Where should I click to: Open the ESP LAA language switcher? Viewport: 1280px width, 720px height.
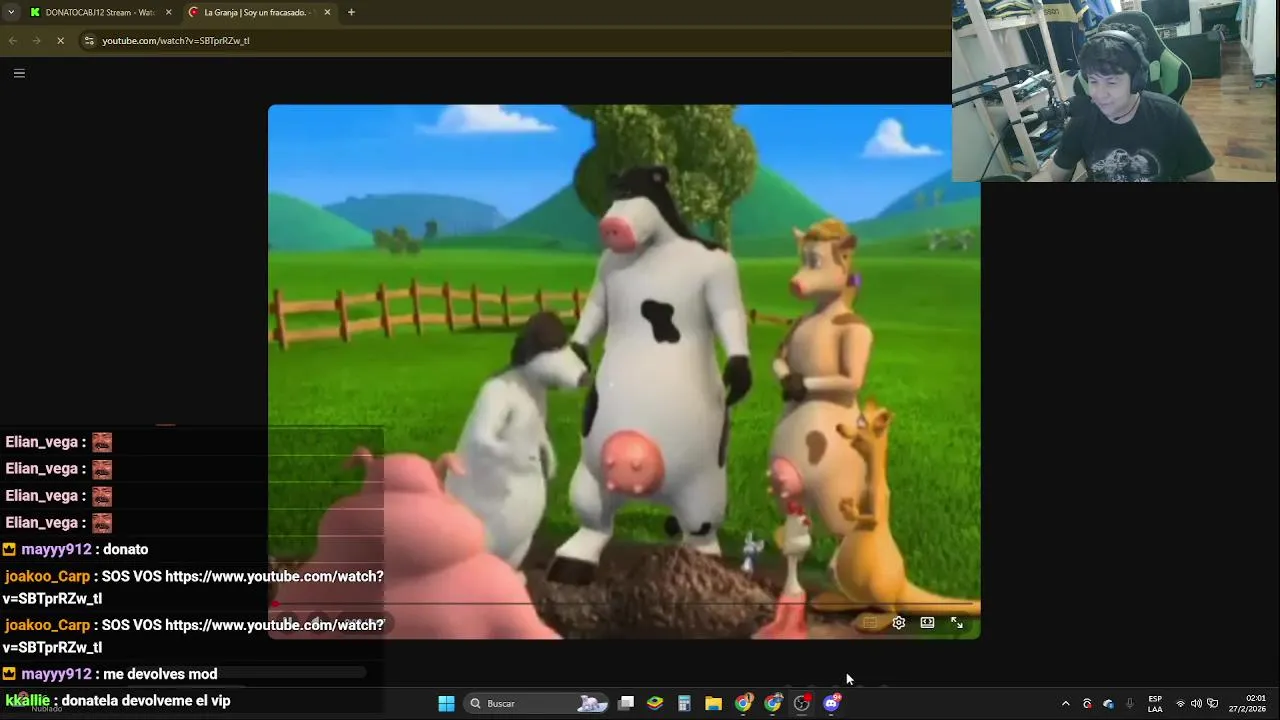pos(1155,704)
